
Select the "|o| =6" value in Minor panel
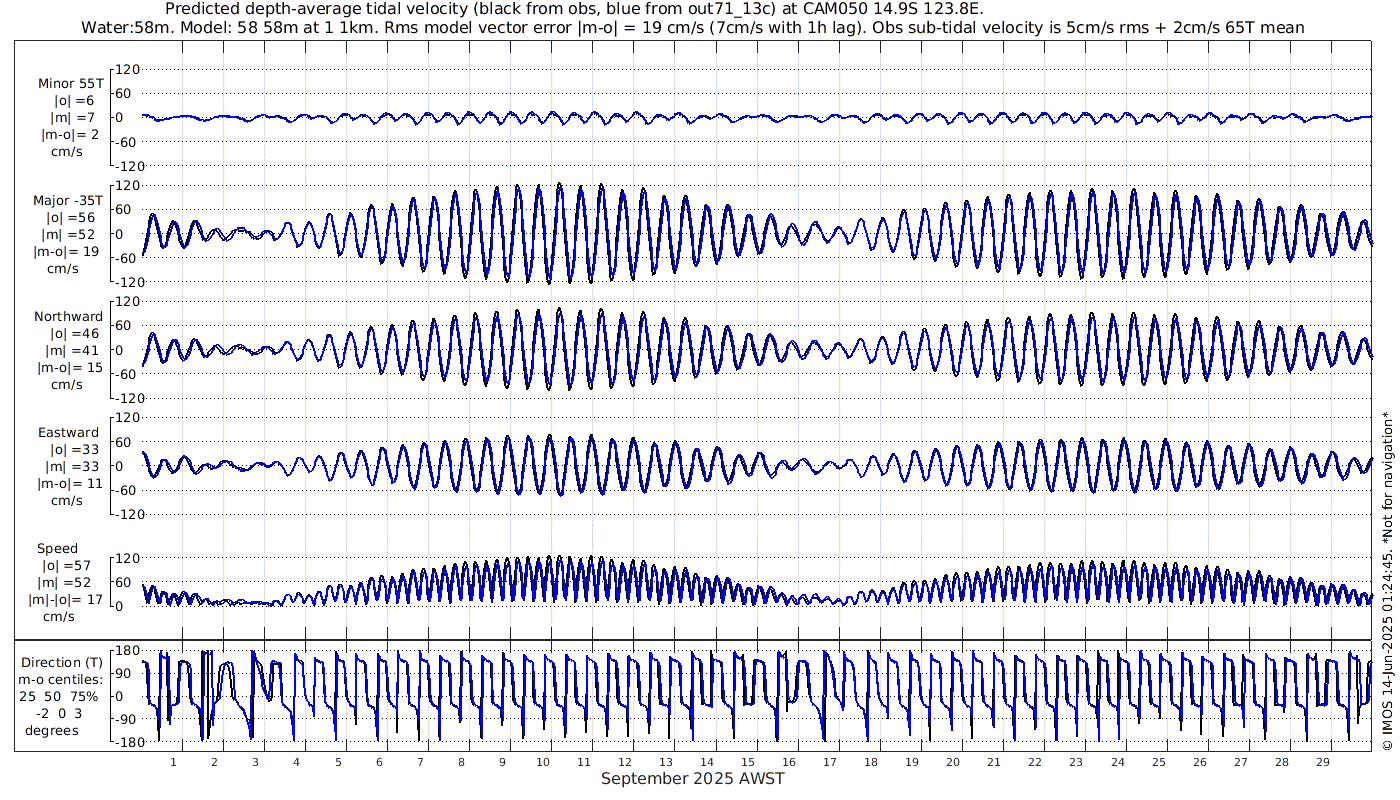(x=74, y=100)
